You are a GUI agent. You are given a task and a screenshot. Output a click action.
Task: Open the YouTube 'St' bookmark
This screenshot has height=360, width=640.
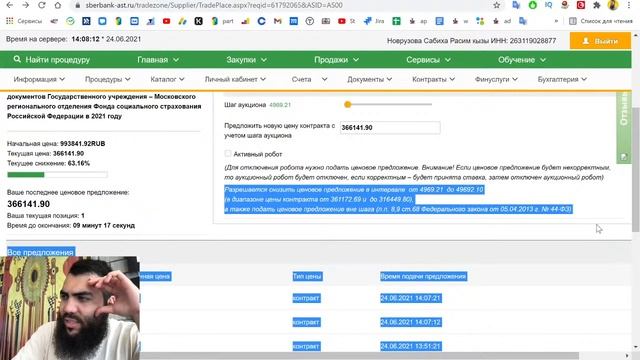click(x=347, y=21)
